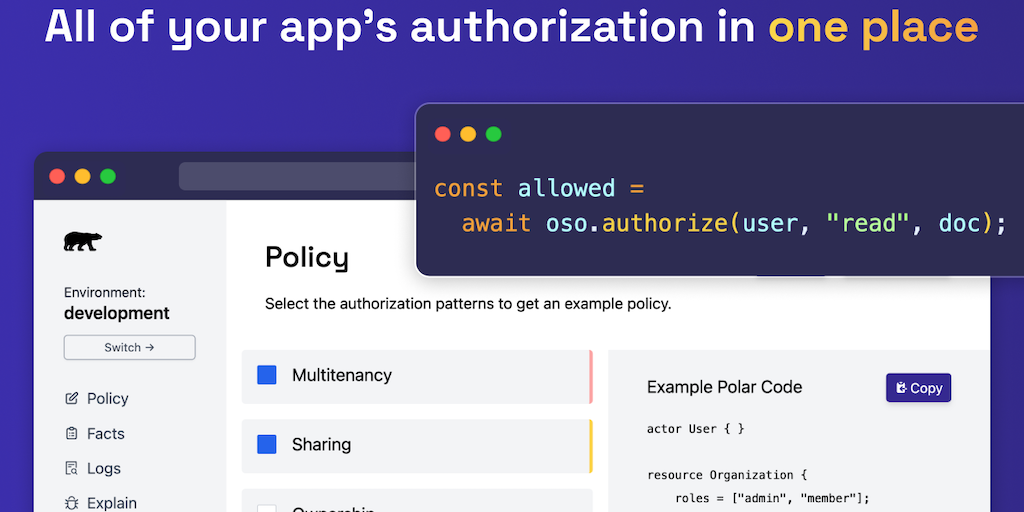Select the Sharing pattern label

click(321, 445)
